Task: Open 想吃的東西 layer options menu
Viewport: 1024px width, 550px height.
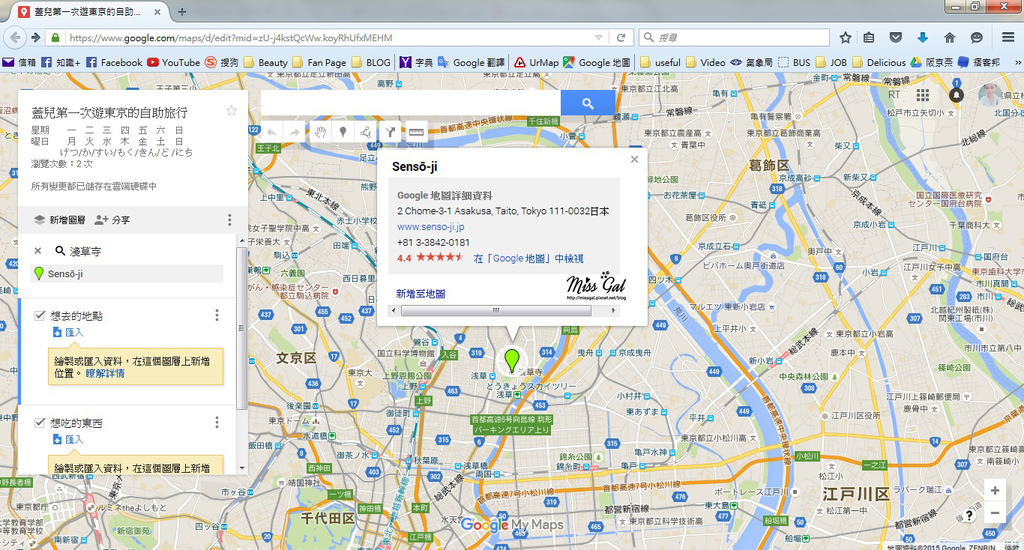Action: point(217,423)
